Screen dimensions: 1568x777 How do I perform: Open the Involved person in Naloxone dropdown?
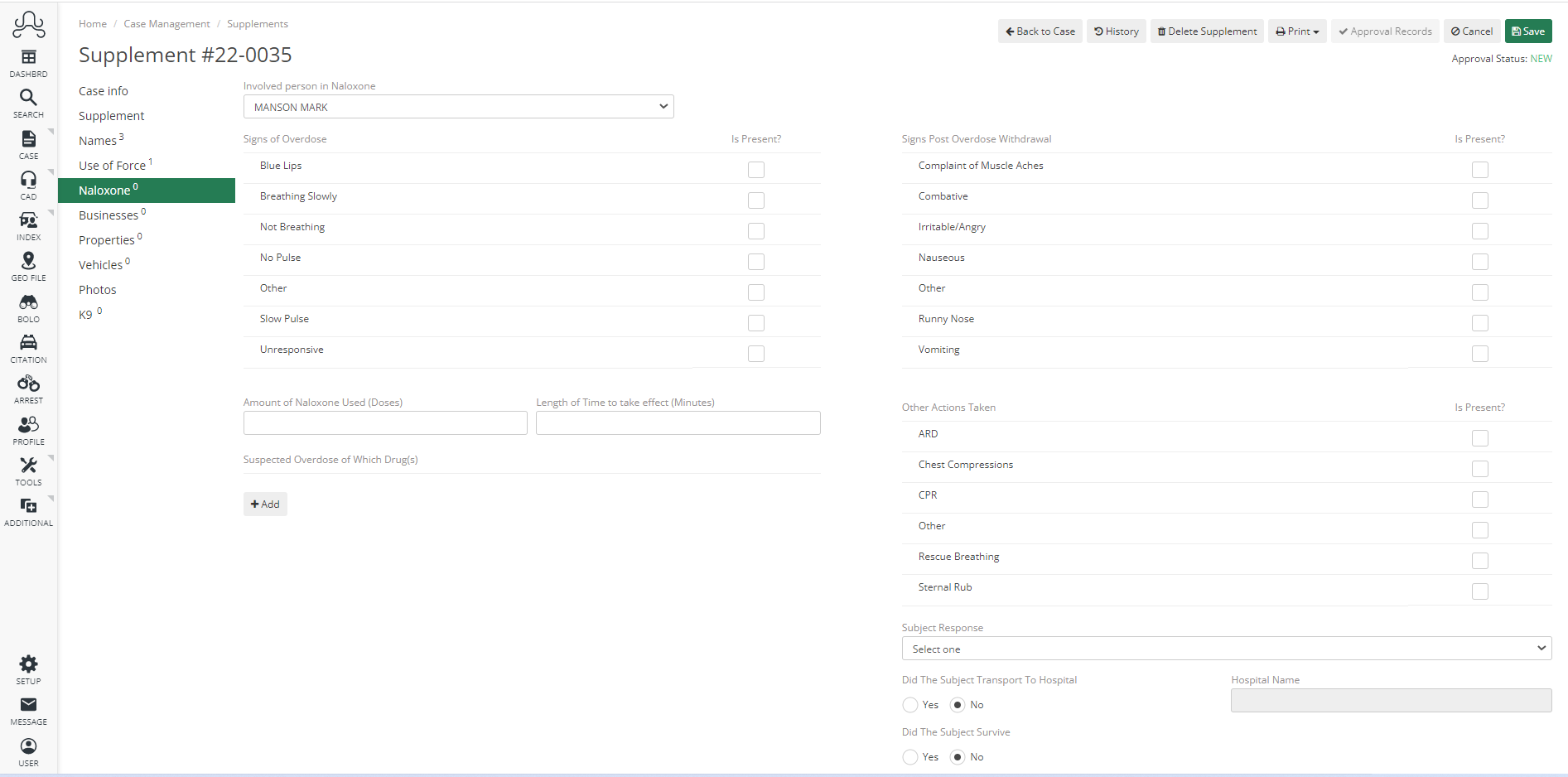tap(458, 106)
